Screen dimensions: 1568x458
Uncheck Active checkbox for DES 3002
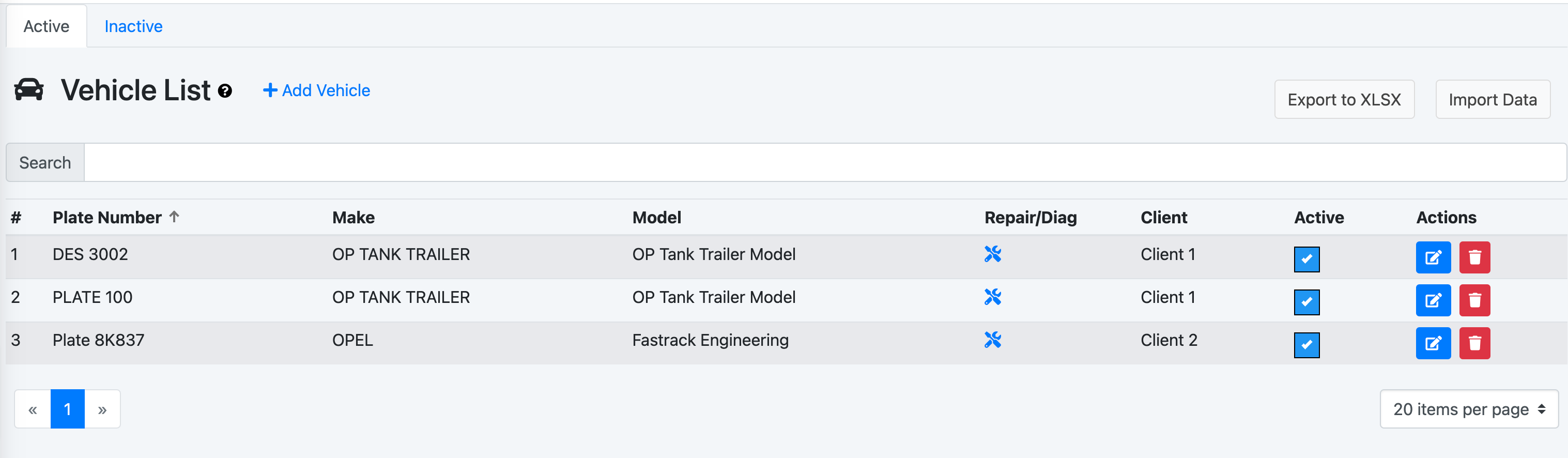[1306, 259]
